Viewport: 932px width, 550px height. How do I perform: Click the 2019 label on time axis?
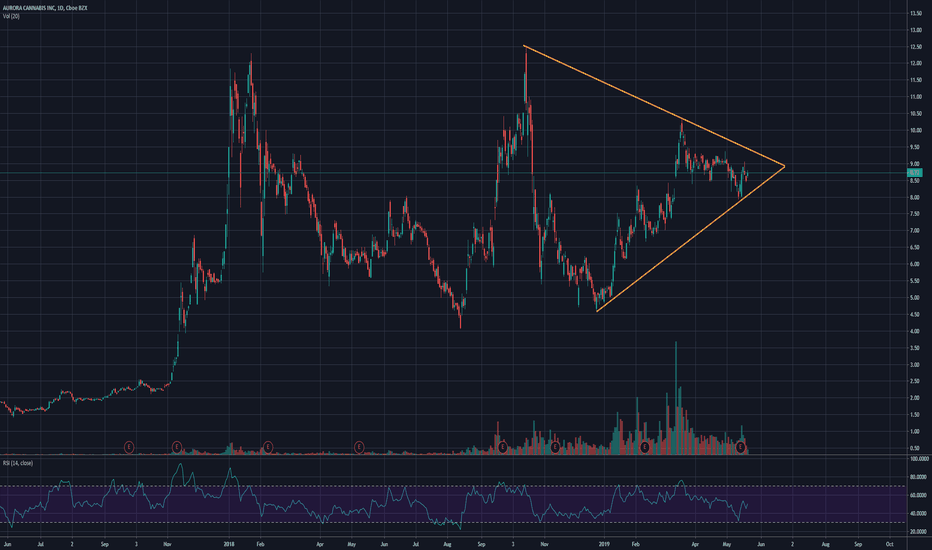(604, 544)
